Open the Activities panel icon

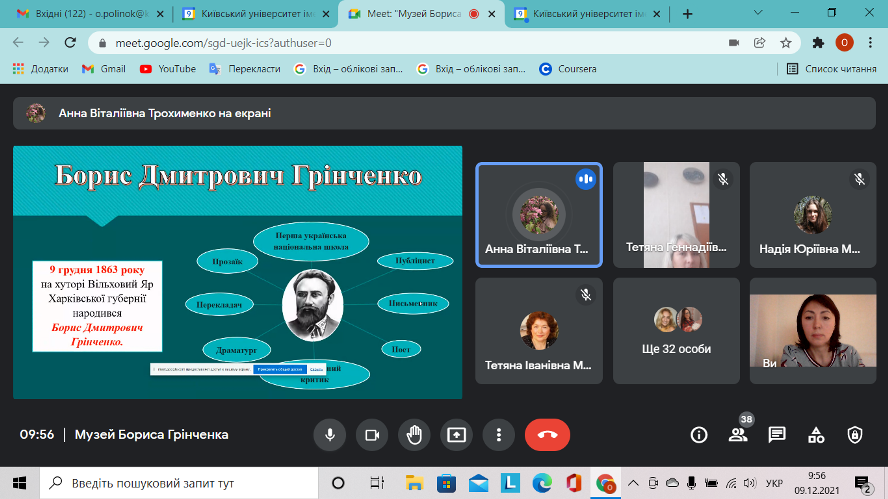[x=816, y=435]
